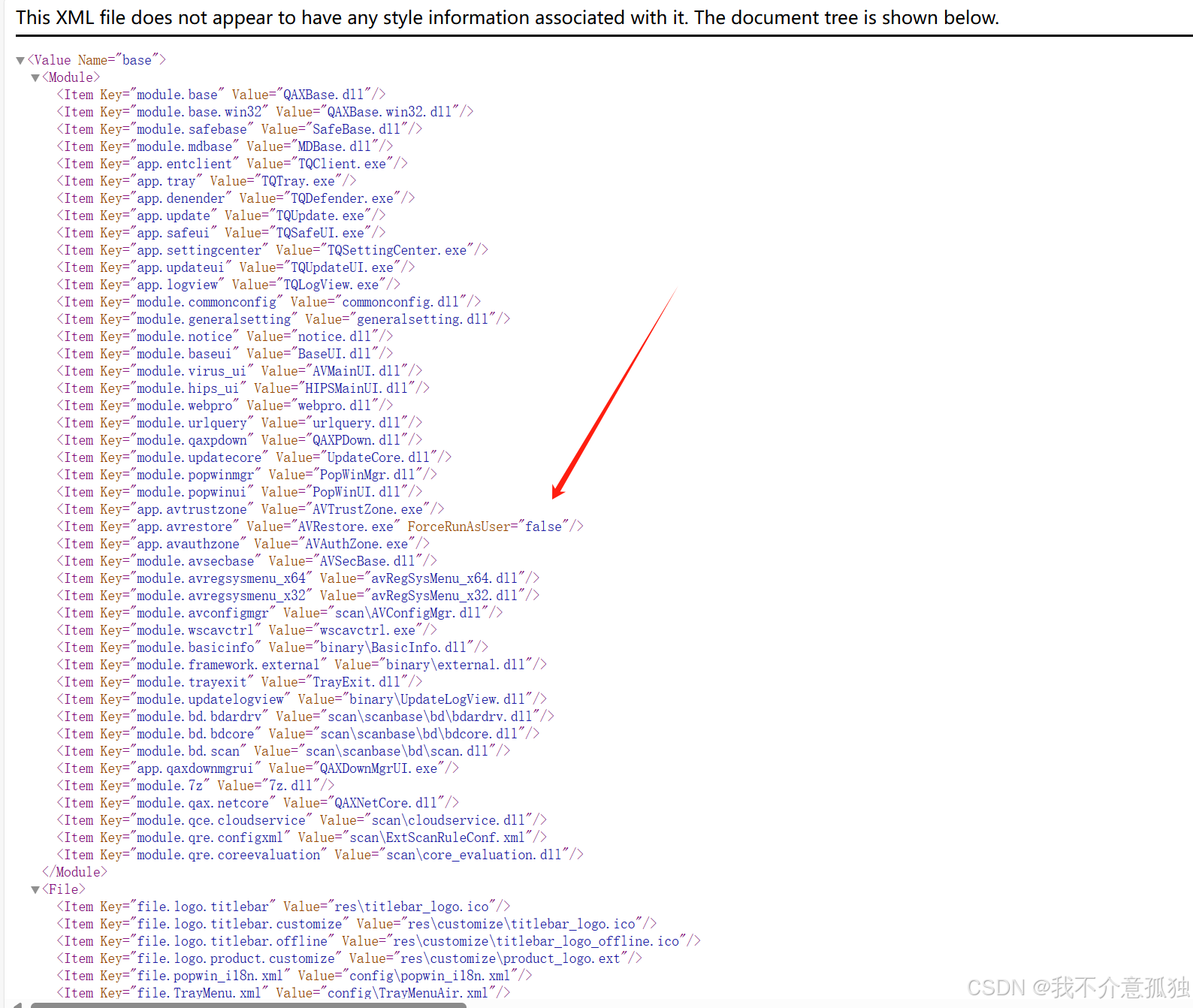Click the module.urlquery urlquery.dll line
Viewport: 1193px width, 1008px height.
click(240, 423)
